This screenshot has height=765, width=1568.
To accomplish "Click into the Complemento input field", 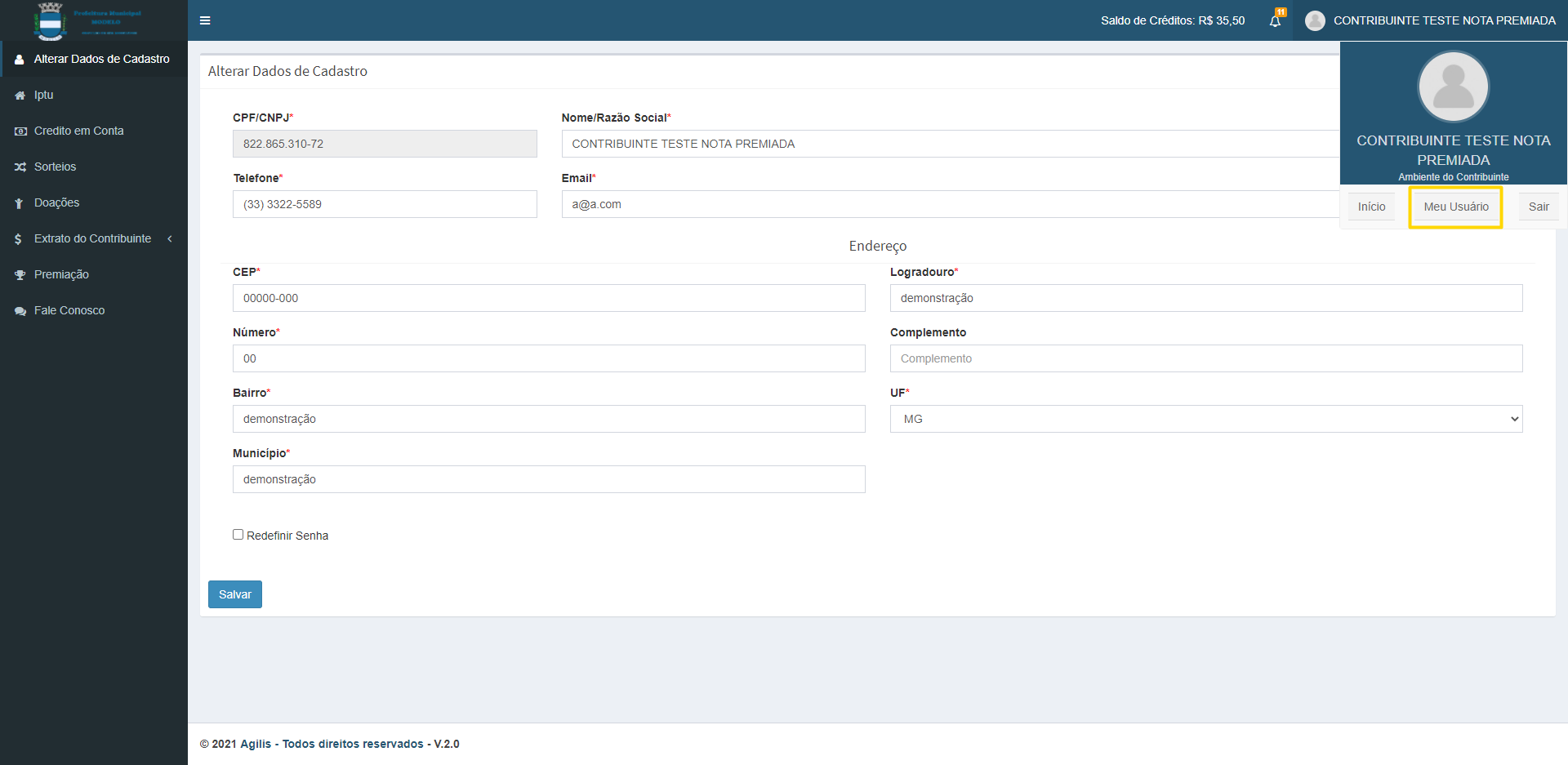I will click(1205, 358).
